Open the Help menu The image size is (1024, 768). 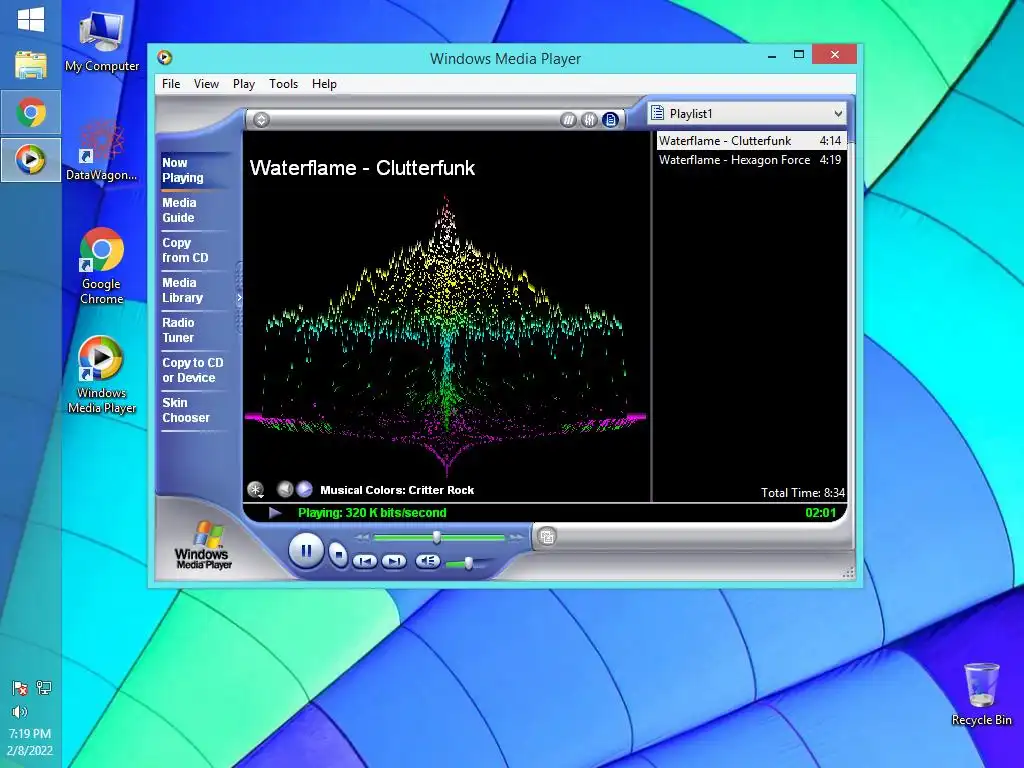(324, 84)
